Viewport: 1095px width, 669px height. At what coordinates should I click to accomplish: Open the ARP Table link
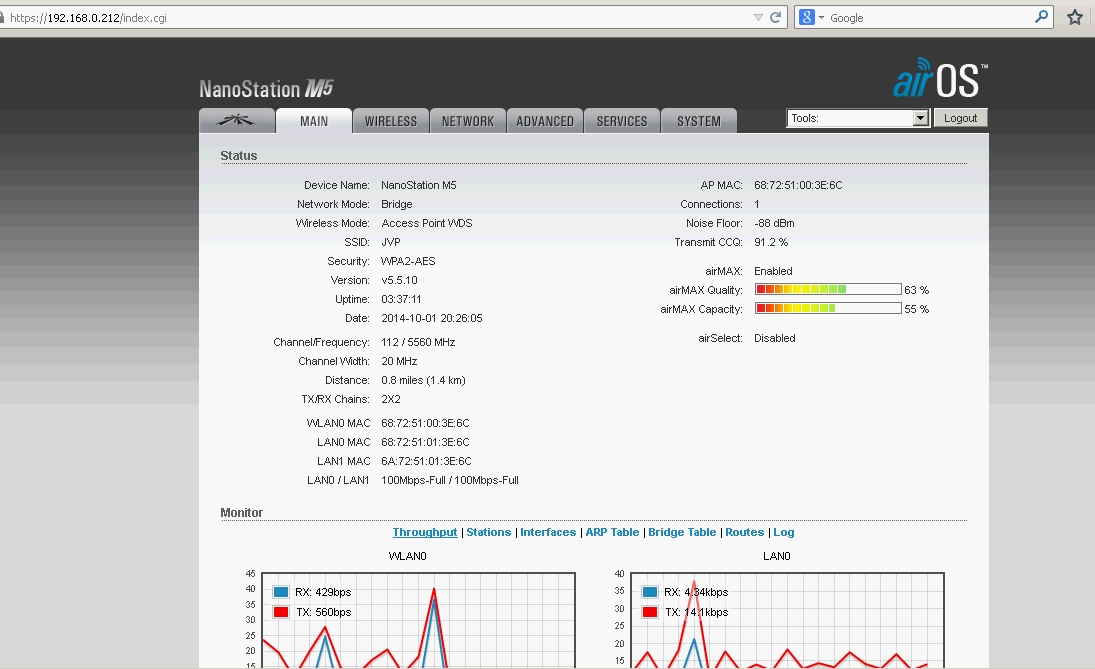pos(612,532)
